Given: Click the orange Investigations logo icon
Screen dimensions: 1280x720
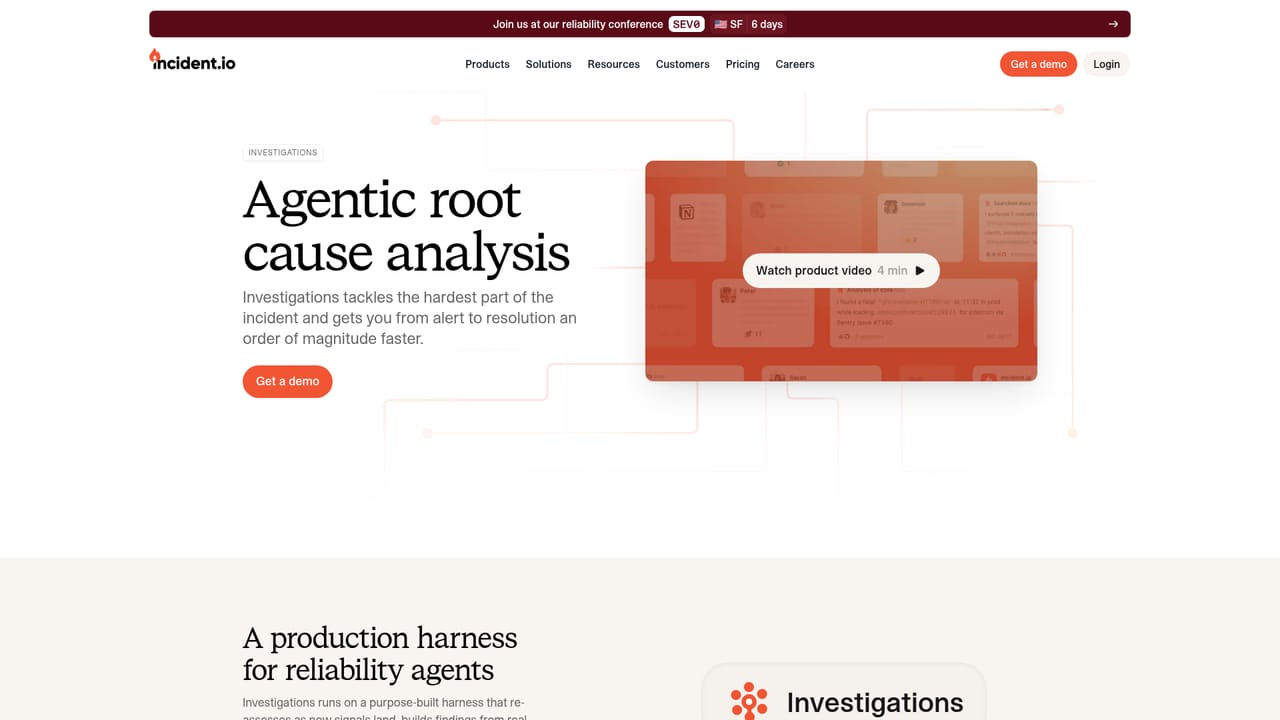Looking at the screenshot, I should coord(748,702).
